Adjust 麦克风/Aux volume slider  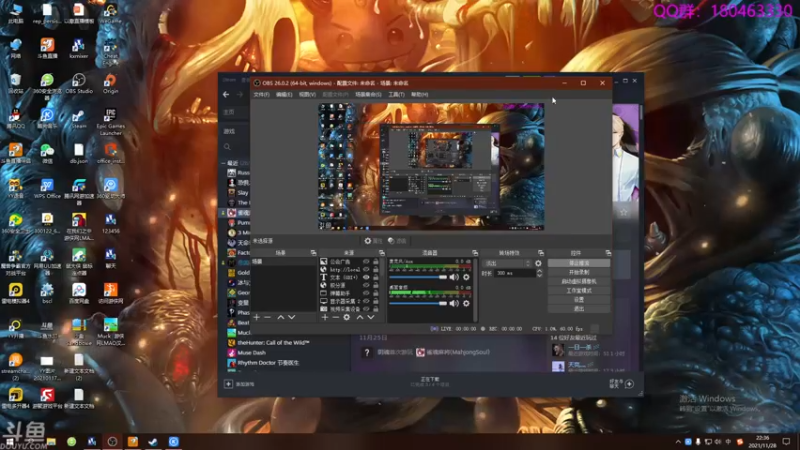(418, 277)
